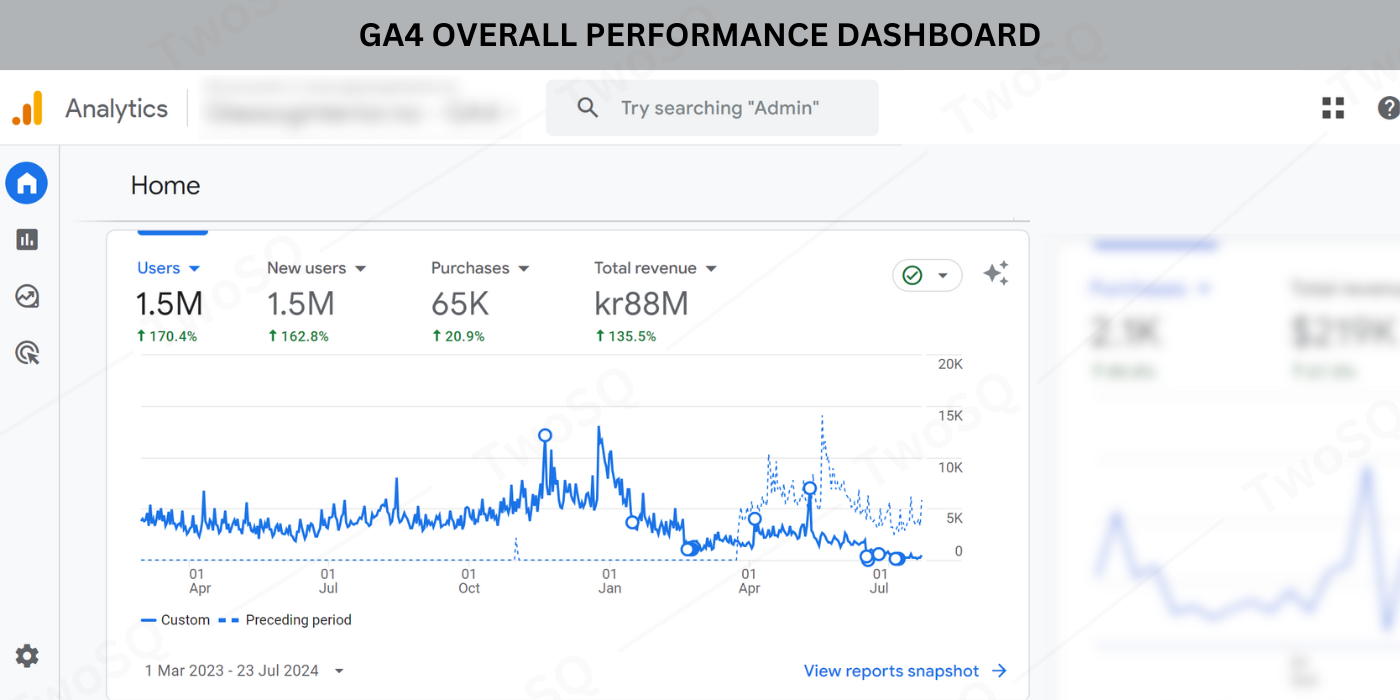Click the Google Analytics logo
Viewport: 1400px width, 700px height.
[x=28, y=108]
